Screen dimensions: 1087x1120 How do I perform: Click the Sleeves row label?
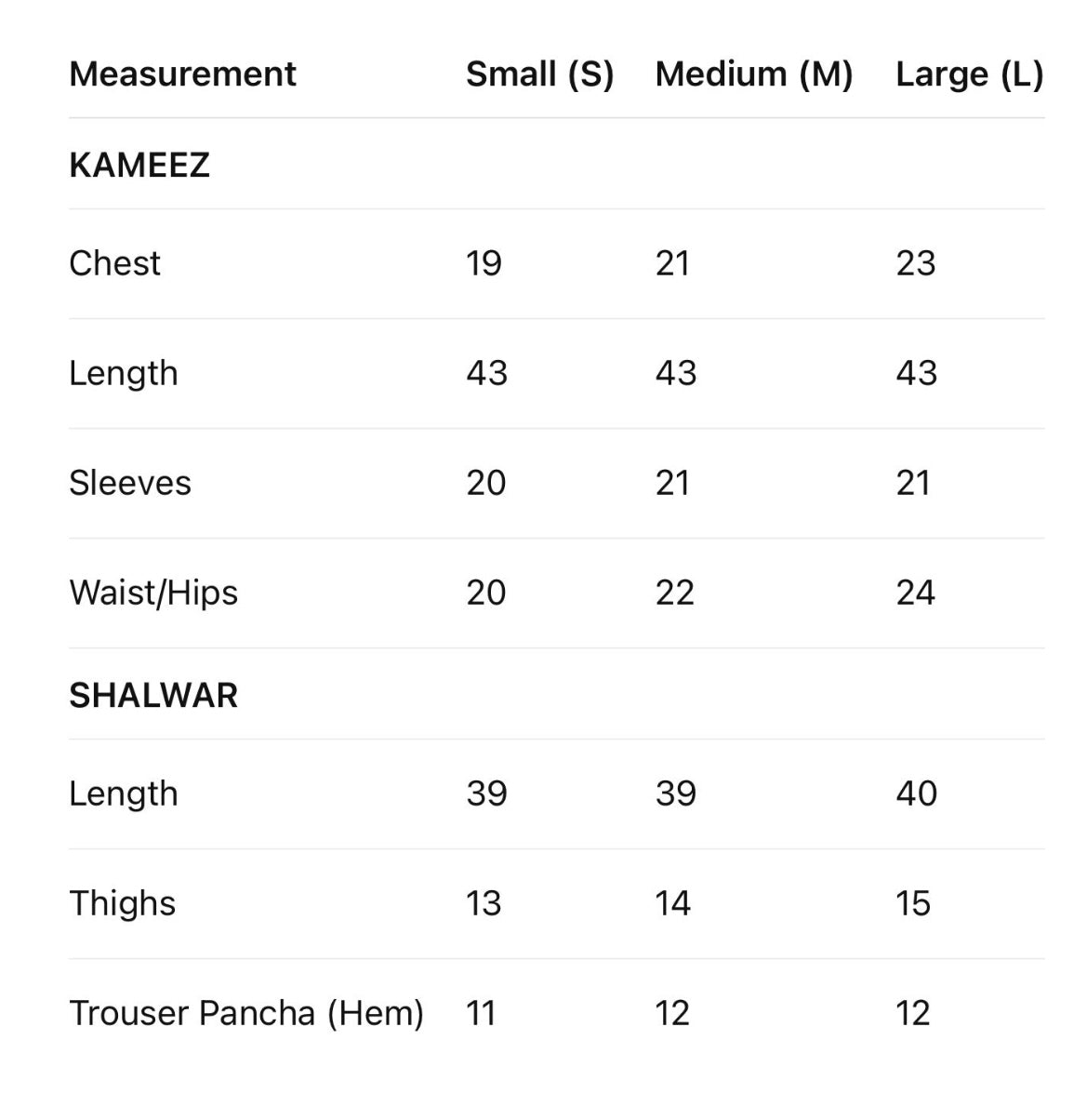(130, 483)
